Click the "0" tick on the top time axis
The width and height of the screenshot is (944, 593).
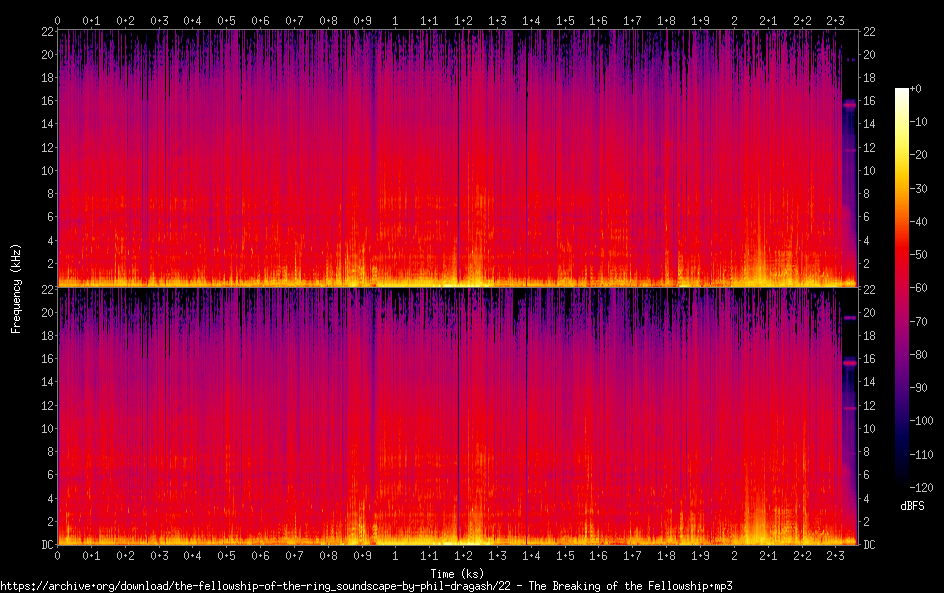tap(58, 20)
